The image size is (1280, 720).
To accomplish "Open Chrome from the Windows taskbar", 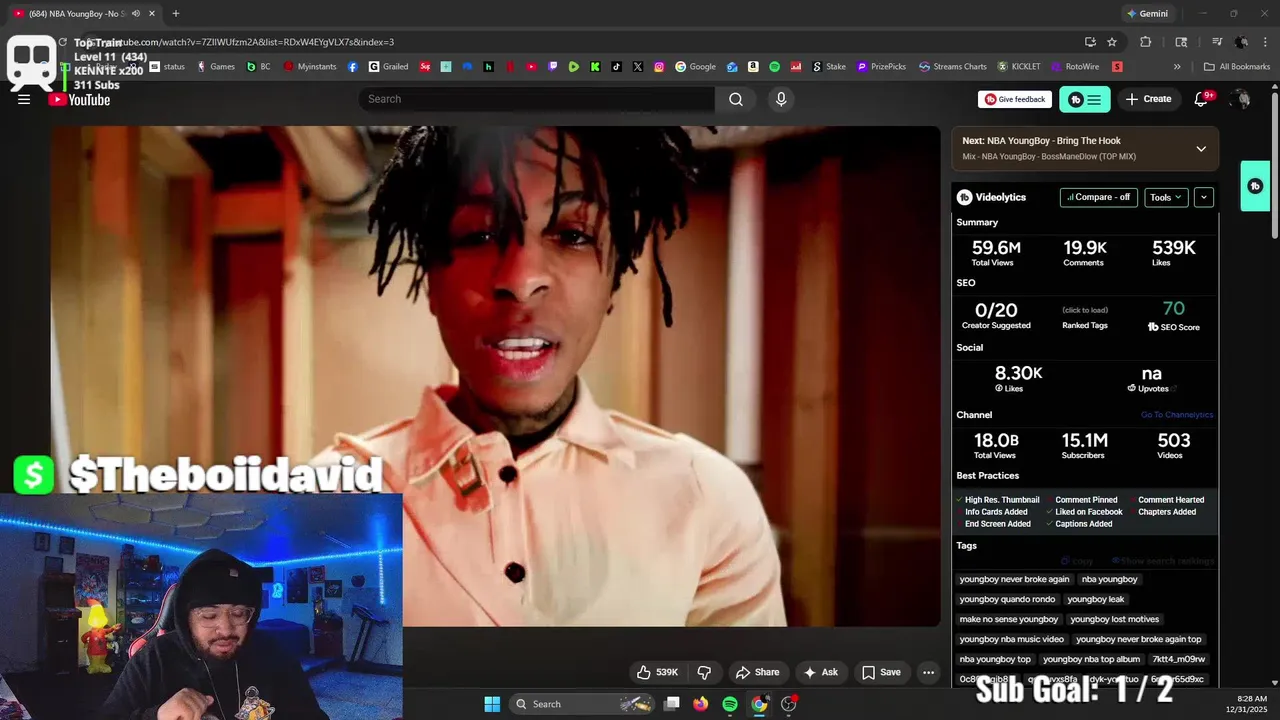I will tap(759, 704).
